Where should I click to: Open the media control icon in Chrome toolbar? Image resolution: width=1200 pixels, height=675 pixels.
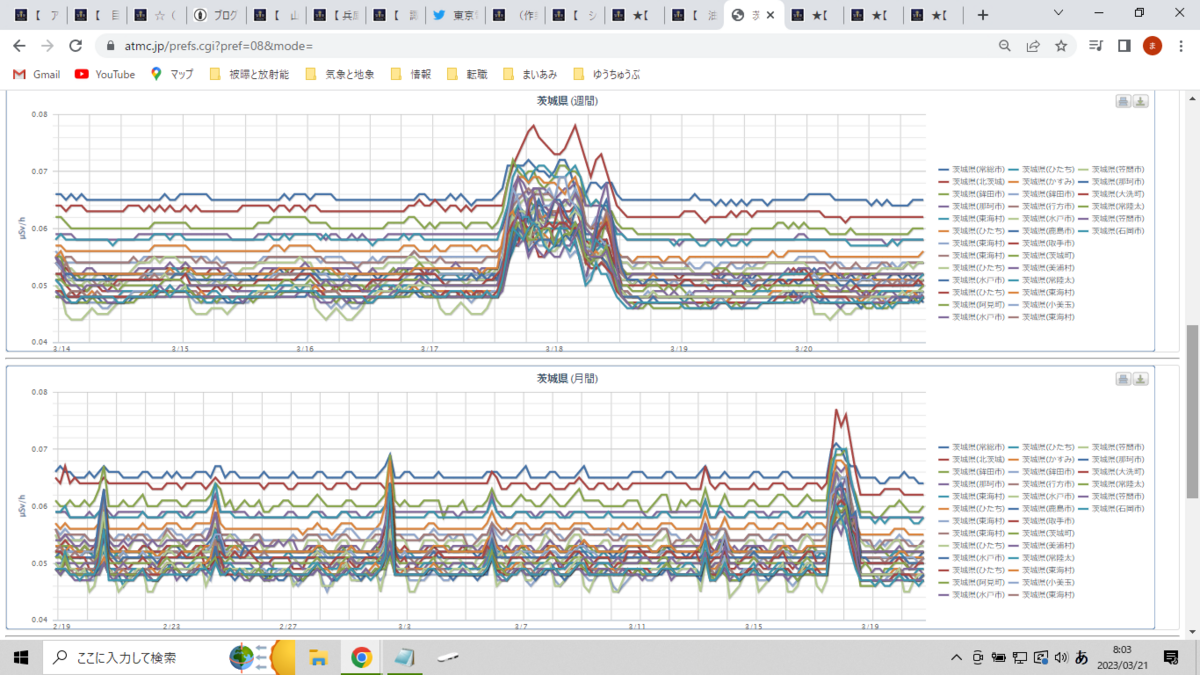pos(1096,46)
